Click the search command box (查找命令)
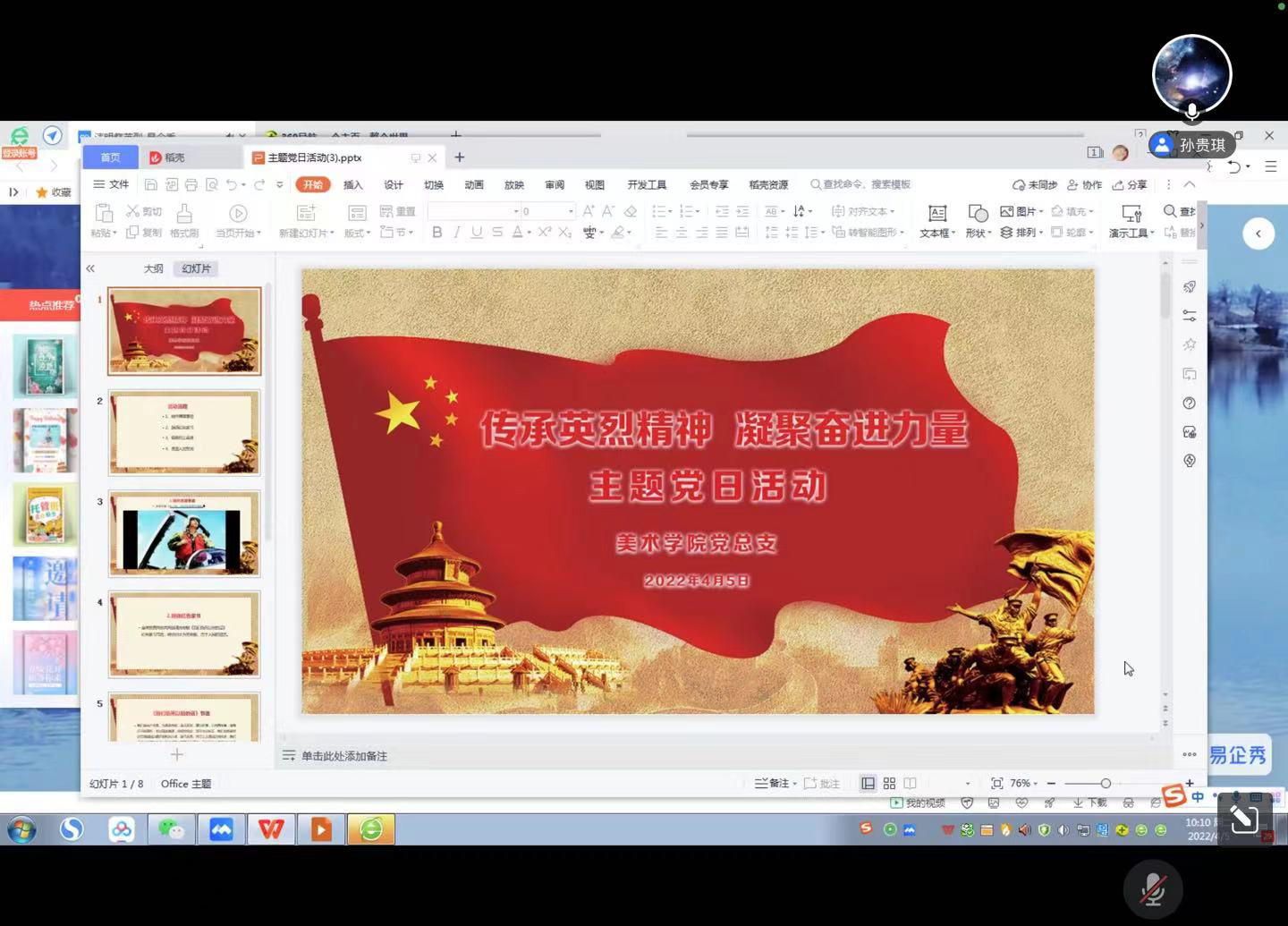 [x=860, y=184]
